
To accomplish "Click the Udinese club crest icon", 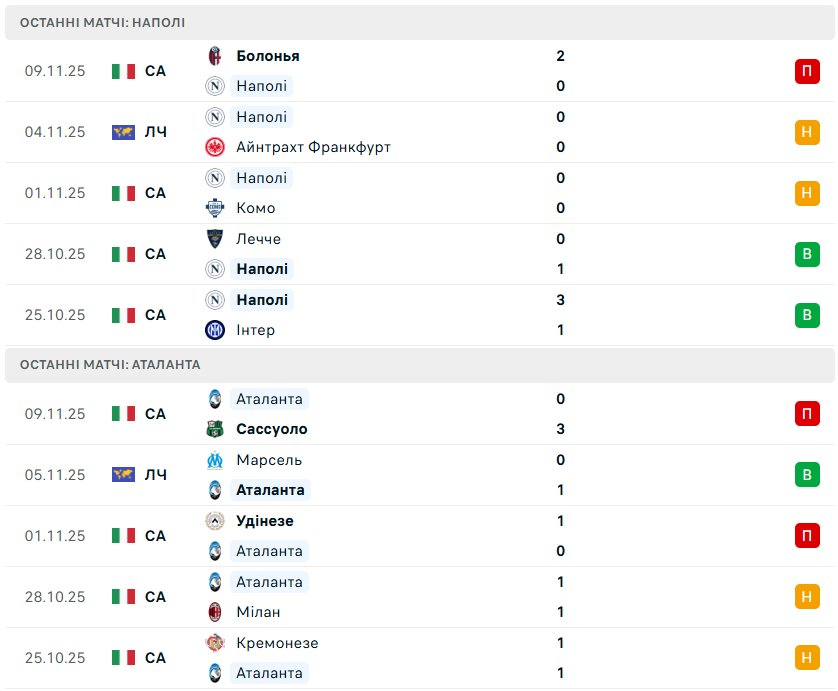I will 215,521.
